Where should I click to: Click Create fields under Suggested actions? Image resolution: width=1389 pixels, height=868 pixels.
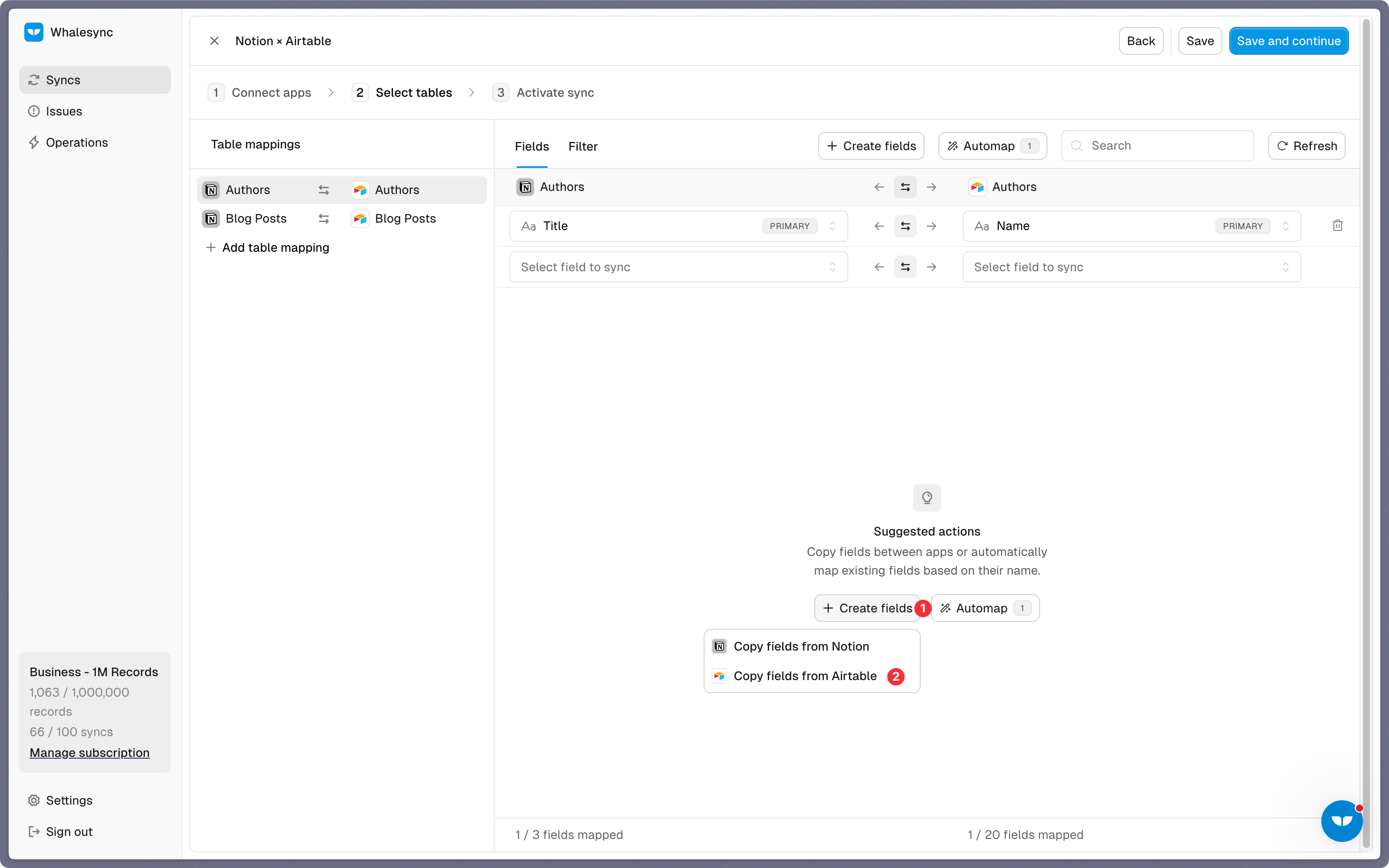click(x=867, y=608)
